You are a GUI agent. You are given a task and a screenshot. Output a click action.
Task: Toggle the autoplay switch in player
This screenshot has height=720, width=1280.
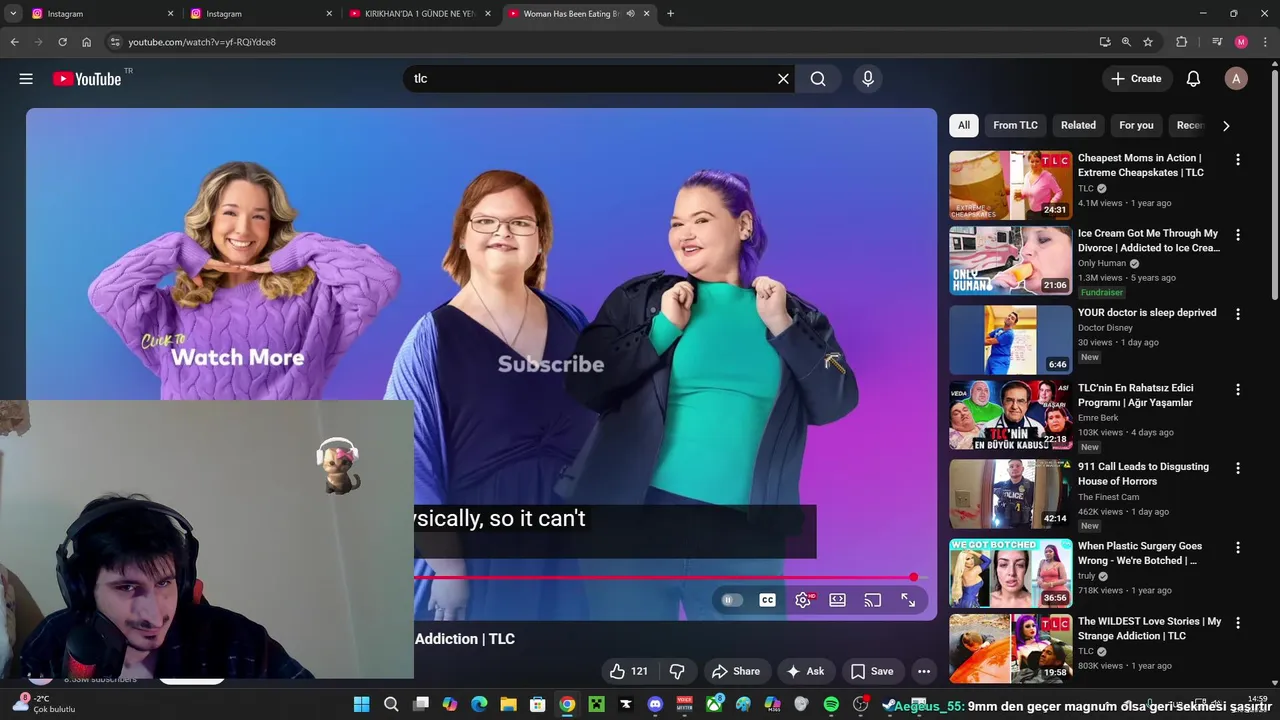coord(731,600)
